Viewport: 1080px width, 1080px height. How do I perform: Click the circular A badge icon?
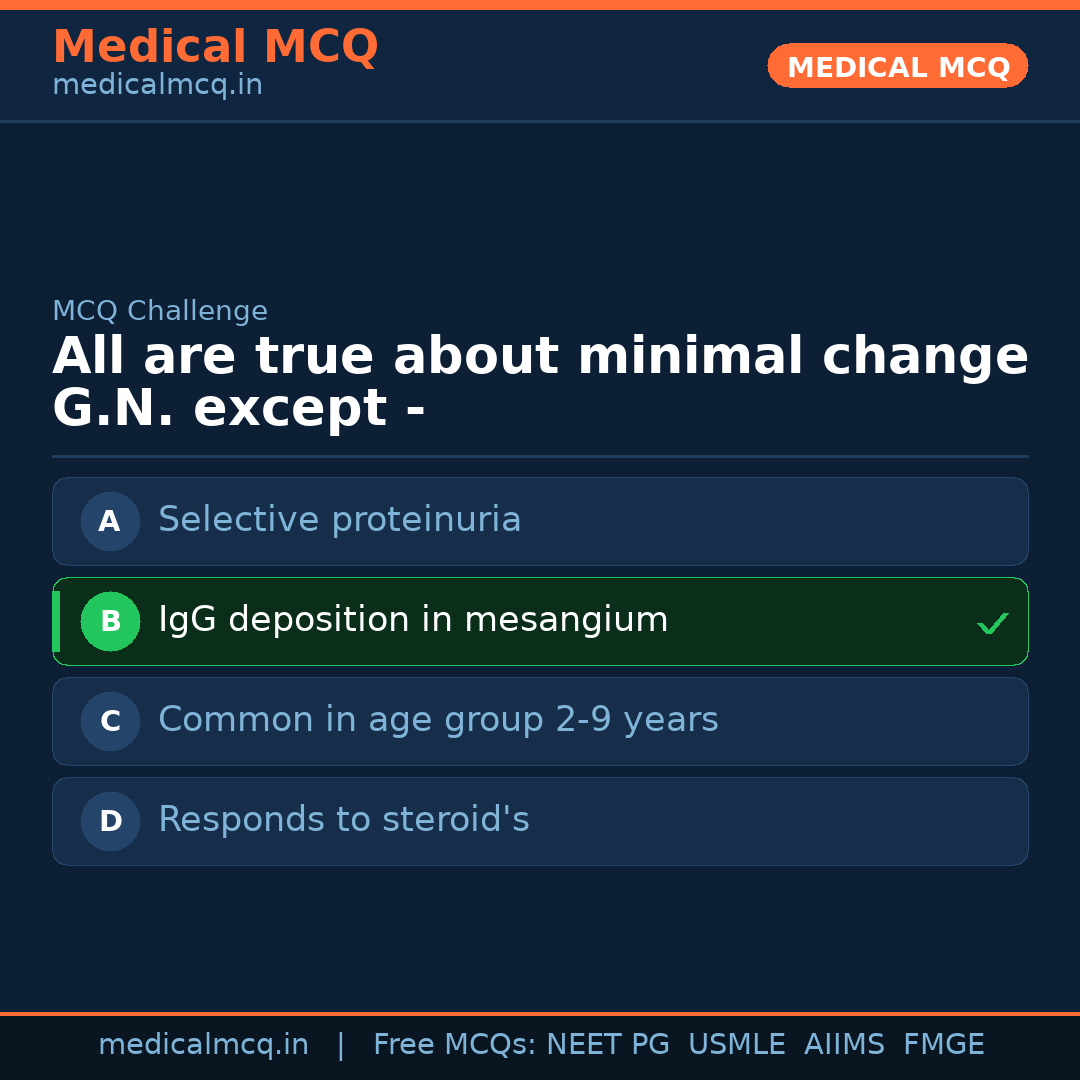[110, 521]
